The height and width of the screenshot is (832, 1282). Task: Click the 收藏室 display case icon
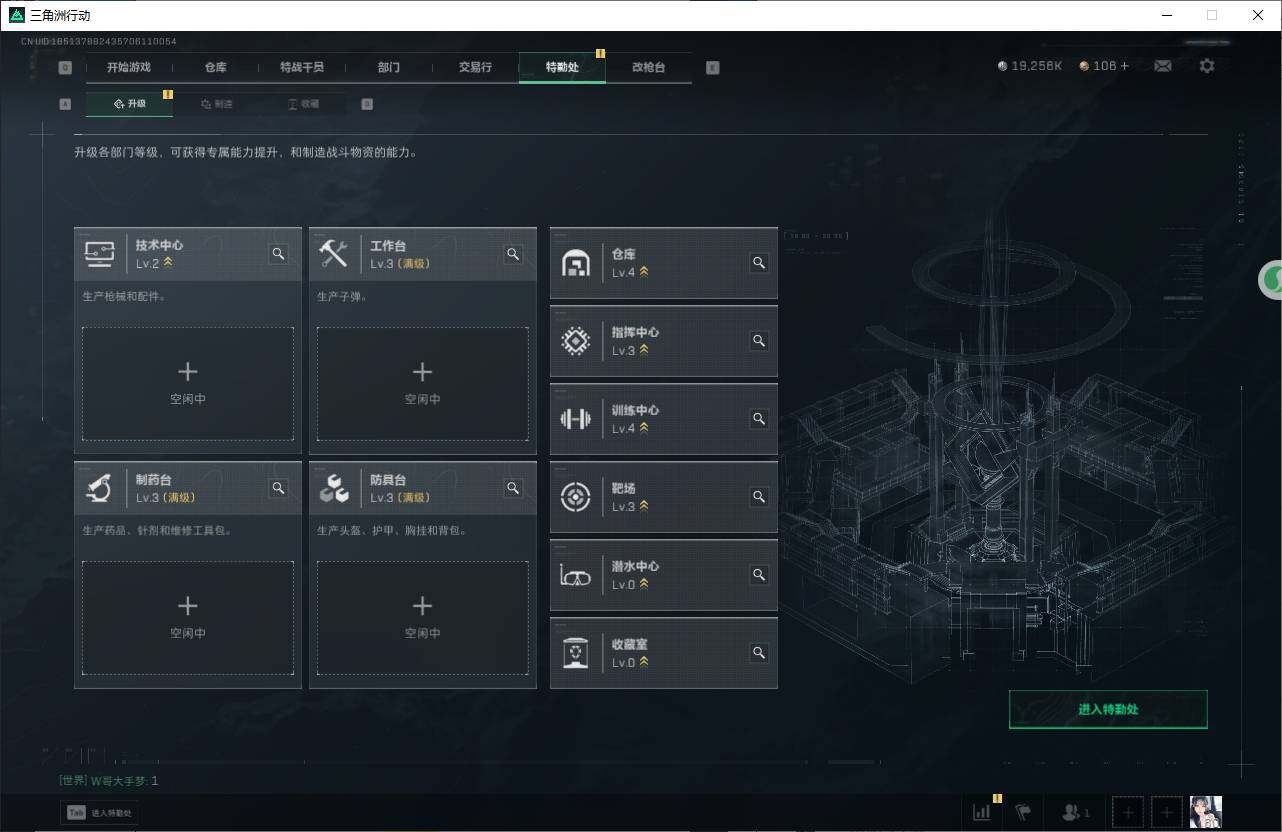576,653
